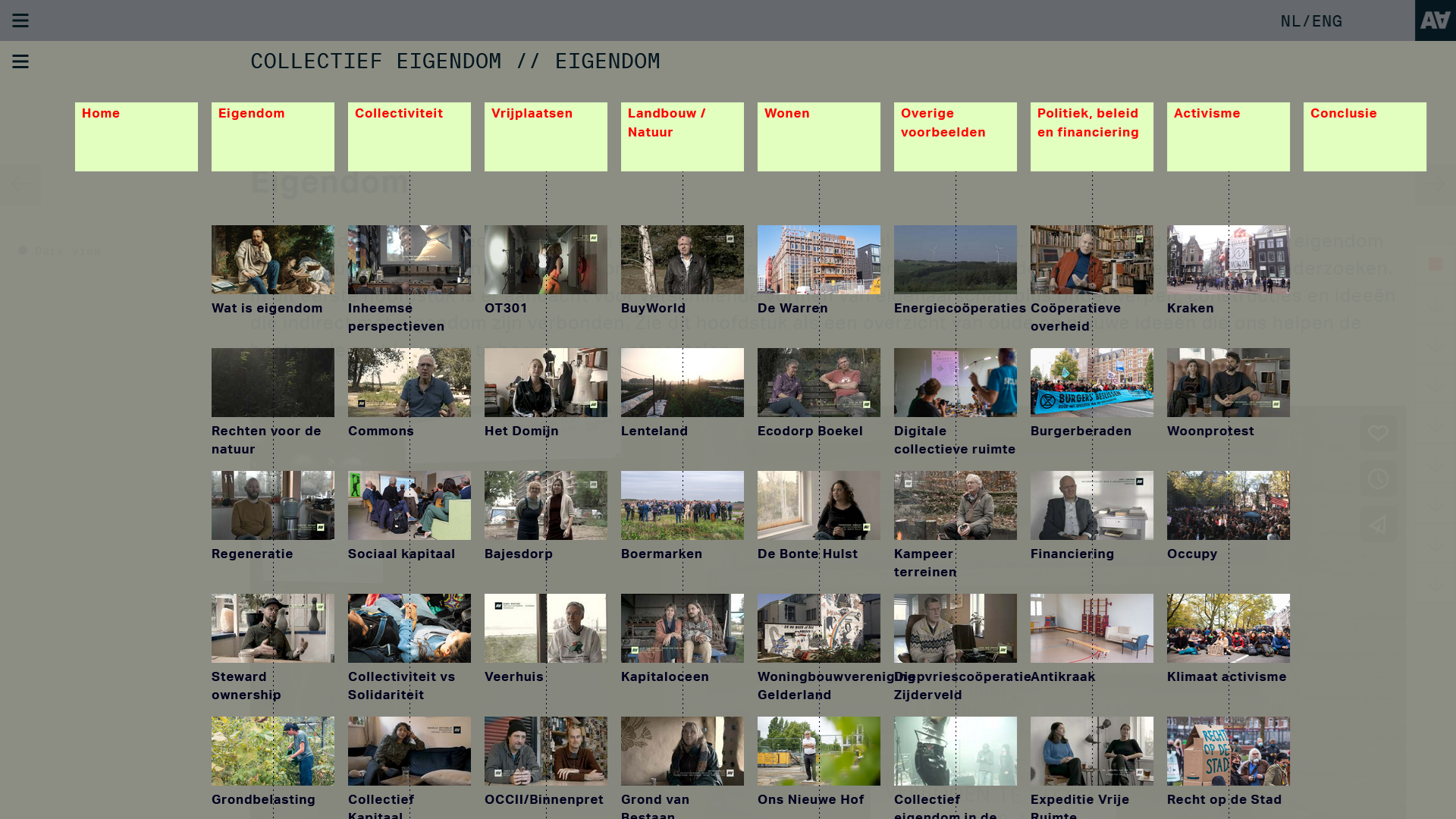The width and height of the screenshot is (1456, 819).
Task: Click the Lenteland link text
Action: click(x=654, y=431)
